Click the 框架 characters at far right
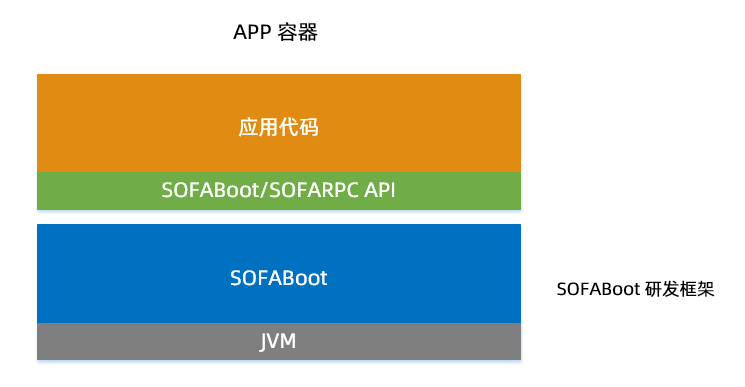 (697, 289)
